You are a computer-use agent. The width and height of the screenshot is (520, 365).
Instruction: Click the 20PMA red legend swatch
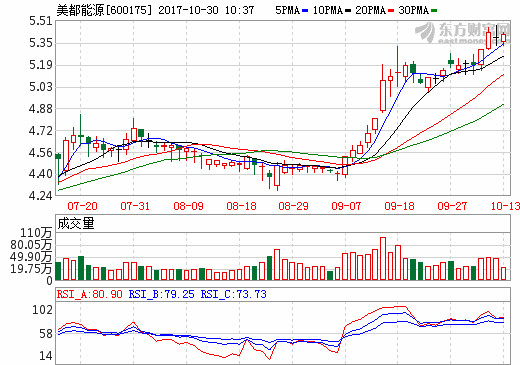click(x=391, y=11)
